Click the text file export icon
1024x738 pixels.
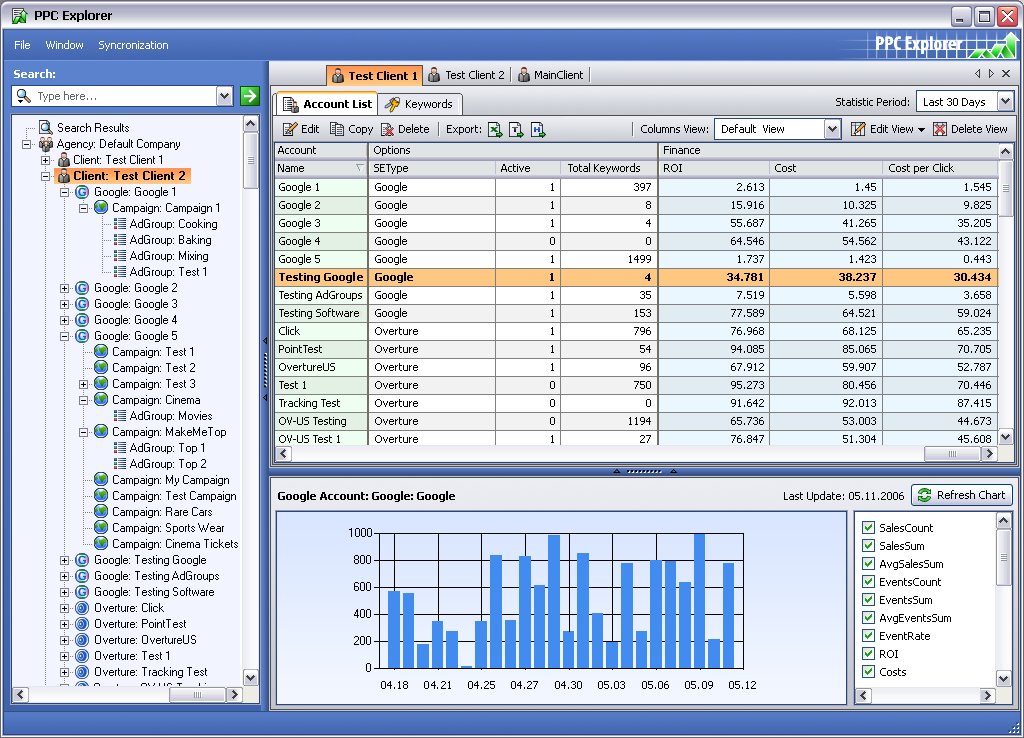pyautogui.click(x=517, y=129)
